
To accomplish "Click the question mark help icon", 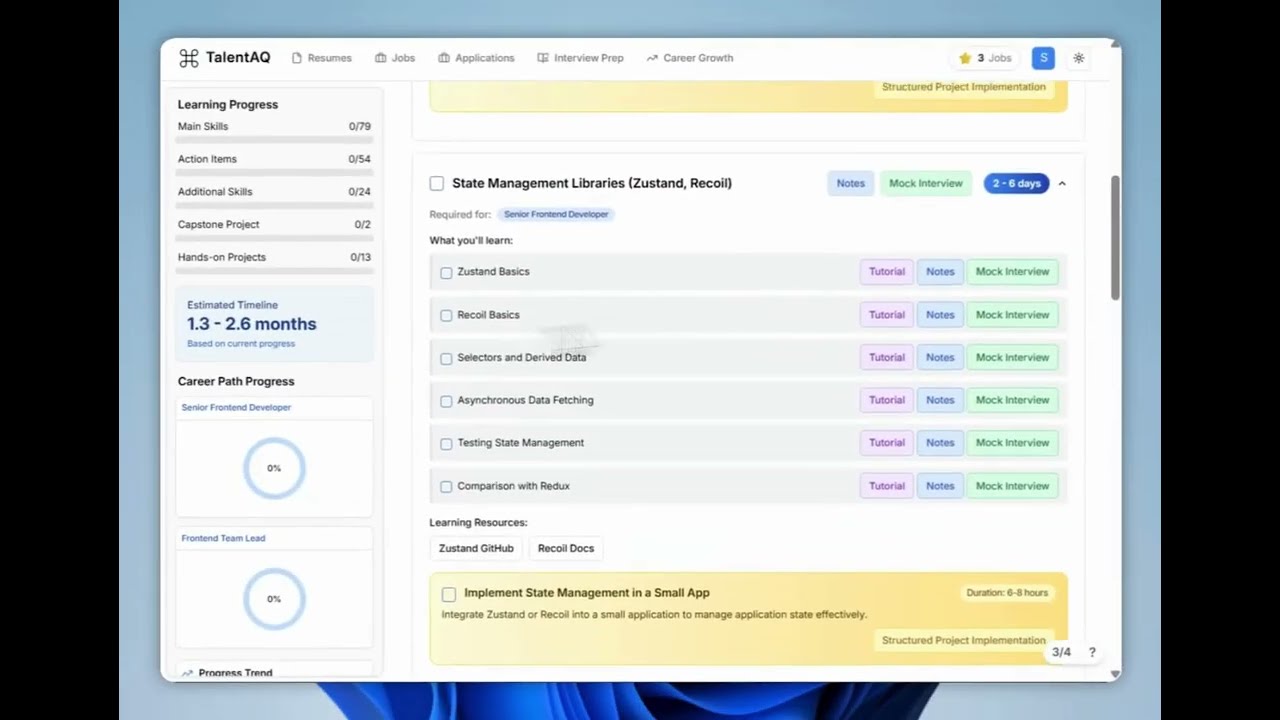I will pyautogui.click(x=1092, y=652).
